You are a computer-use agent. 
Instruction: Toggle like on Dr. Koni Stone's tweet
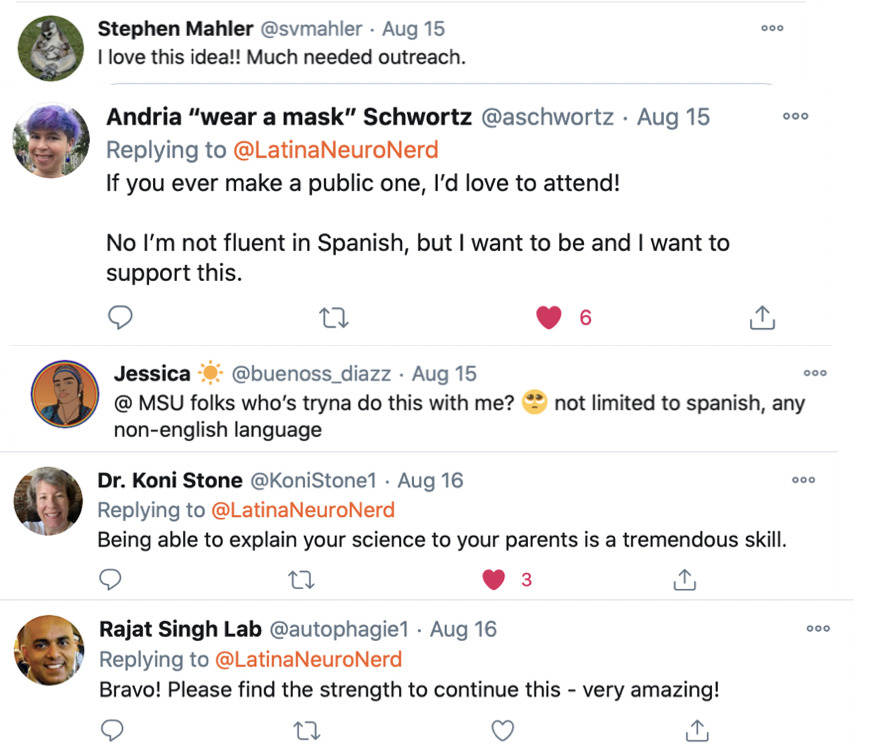pyautogui.click(x=492, y=579)
